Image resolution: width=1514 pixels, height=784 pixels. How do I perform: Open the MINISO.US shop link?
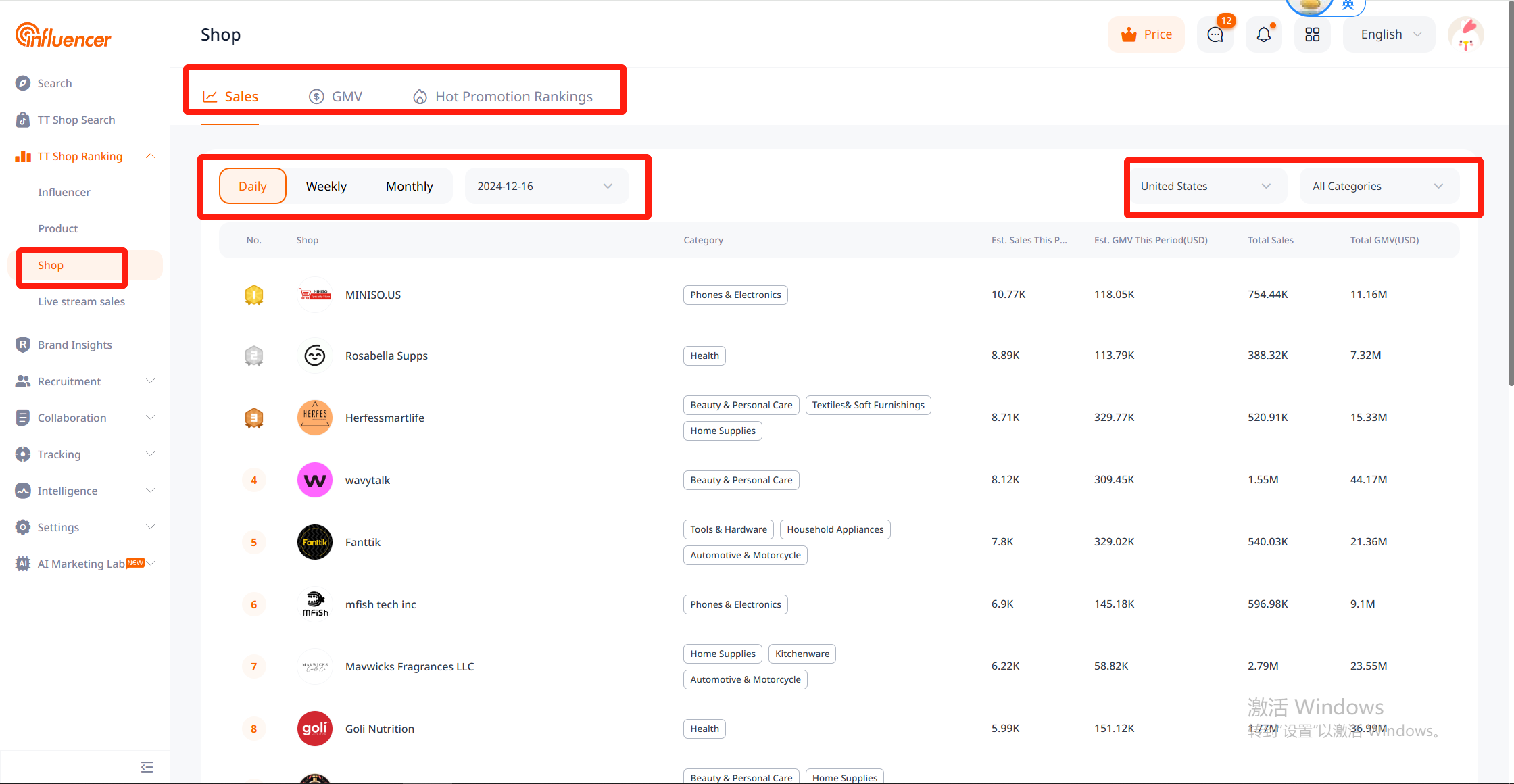pos(373,295)
